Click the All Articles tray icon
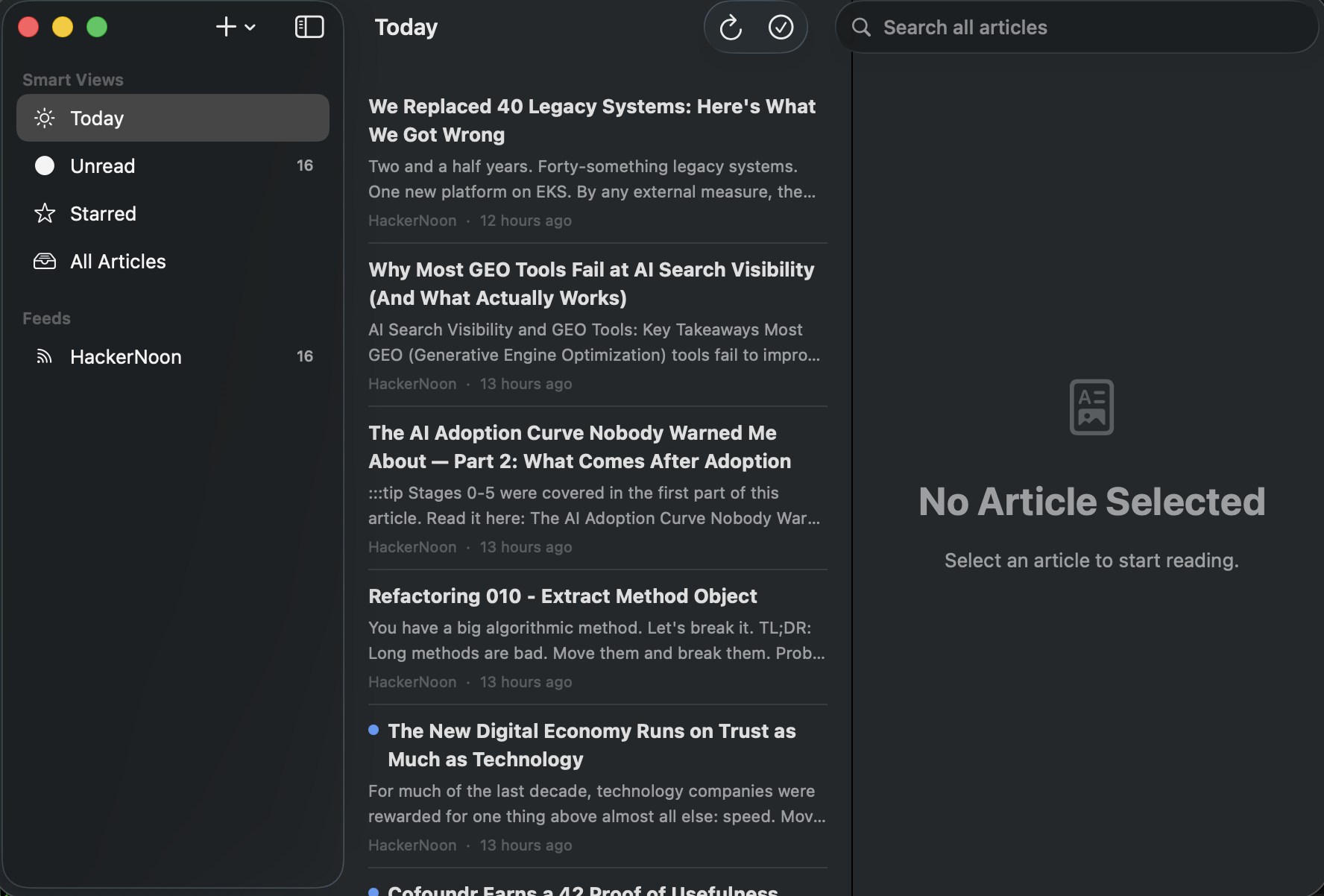Viewport: 1324px width, 896px height. 45,261
